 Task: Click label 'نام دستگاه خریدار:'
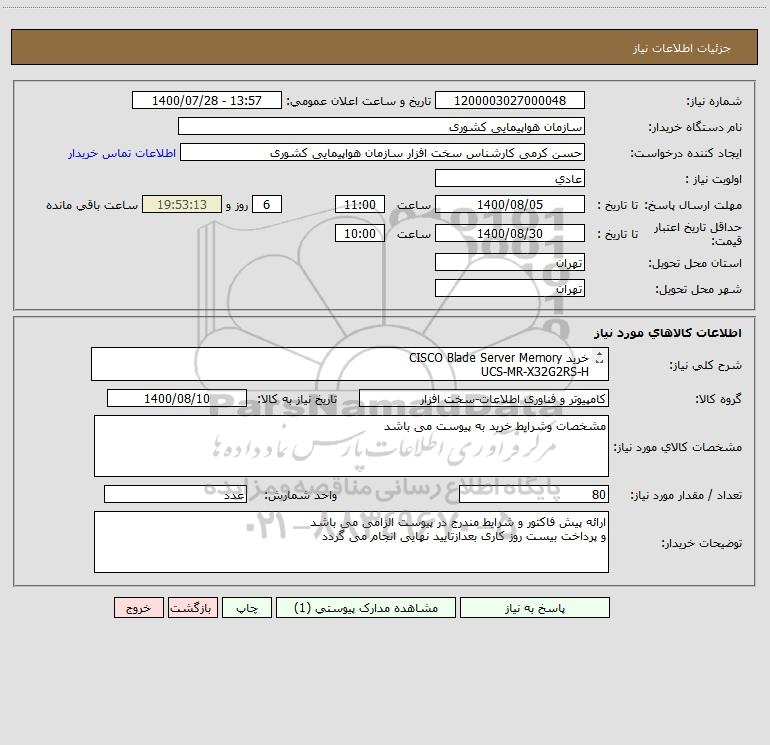(695, 128)
